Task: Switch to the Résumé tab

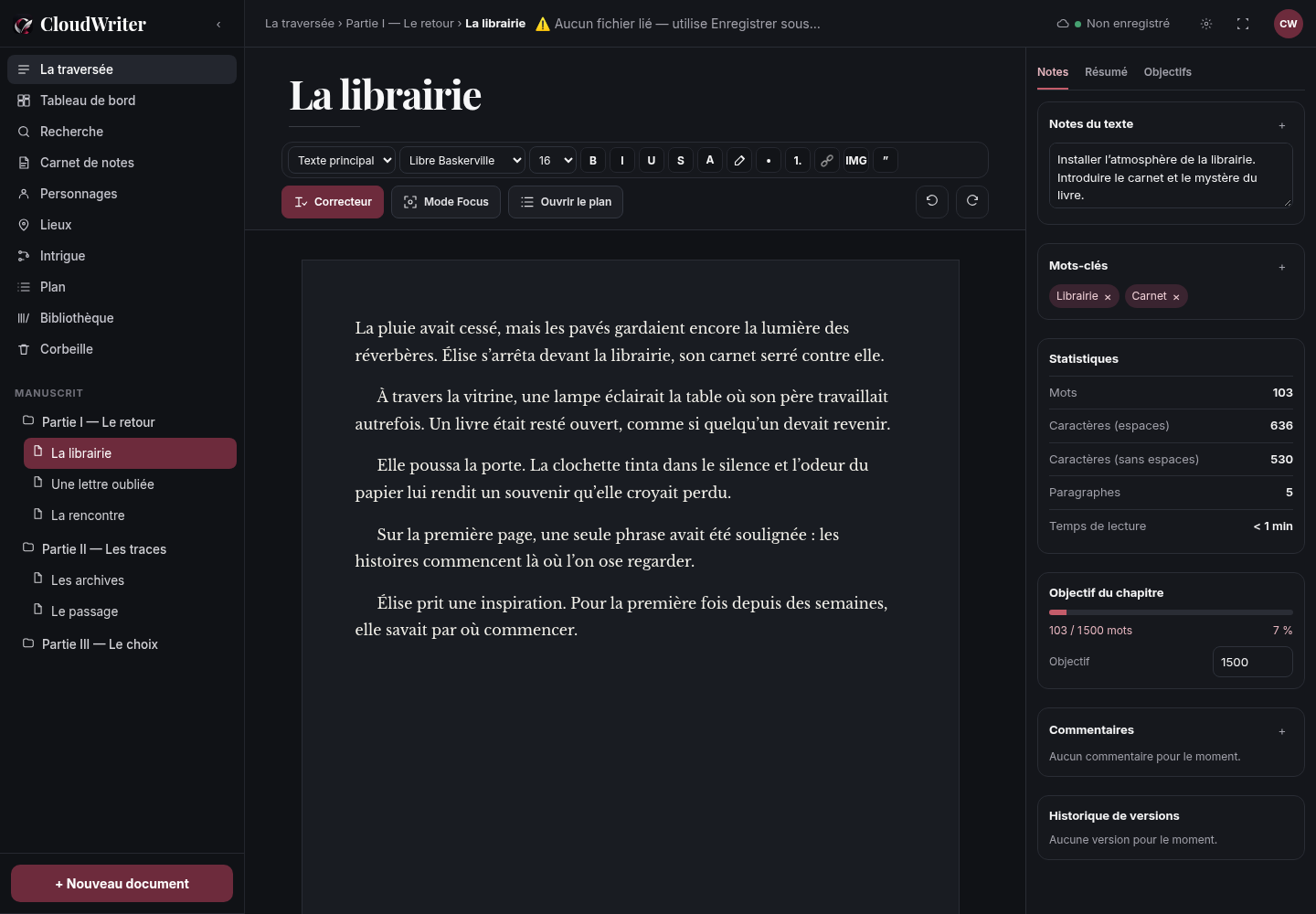Action: (x=1106, y=72)
